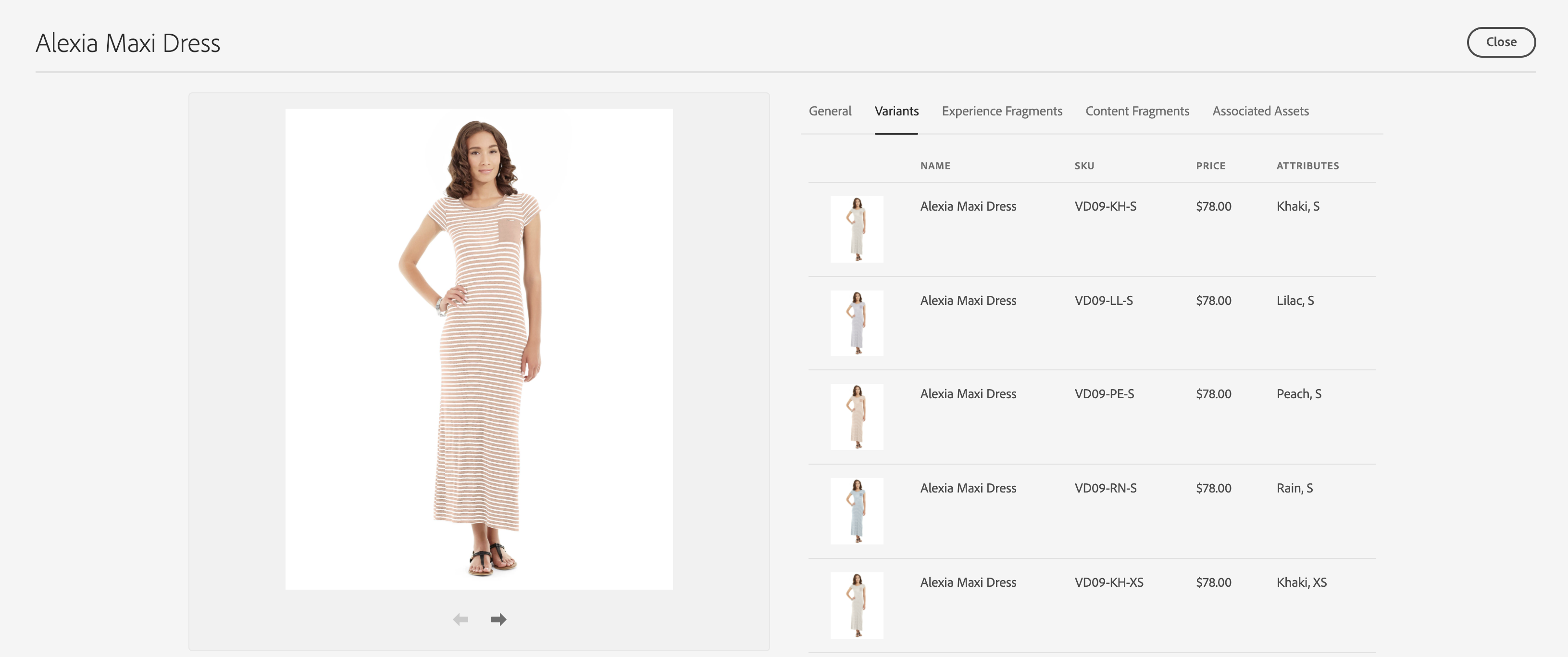Open the General tab
The image size is (1568, 657).
[830, 111]
